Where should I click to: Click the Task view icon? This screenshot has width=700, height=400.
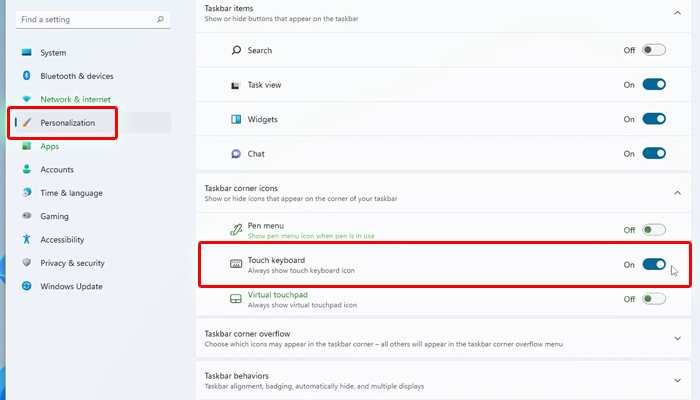coord(236,85)
